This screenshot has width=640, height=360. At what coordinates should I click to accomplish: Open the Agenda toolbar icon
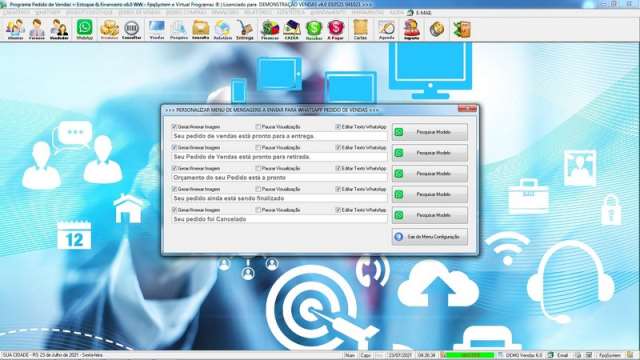[x=386, y=29]
